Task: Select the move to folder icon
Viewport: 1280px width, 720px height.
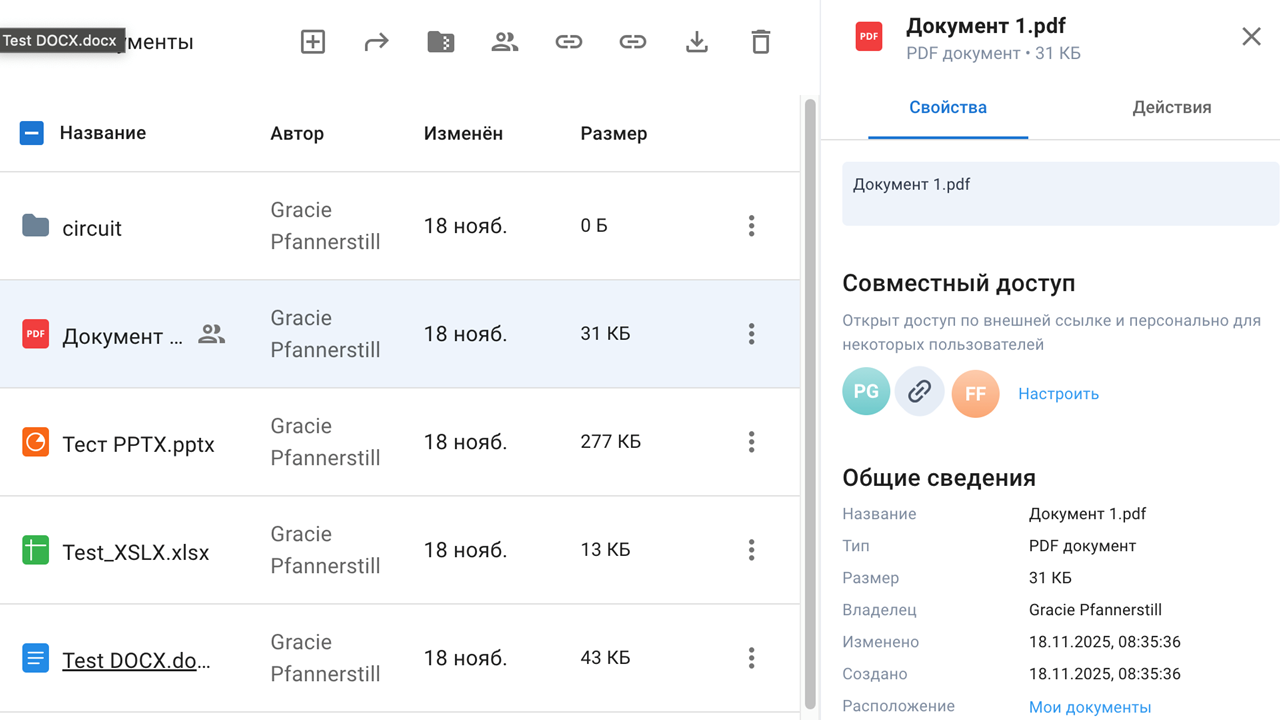Action: click(440, 41)
